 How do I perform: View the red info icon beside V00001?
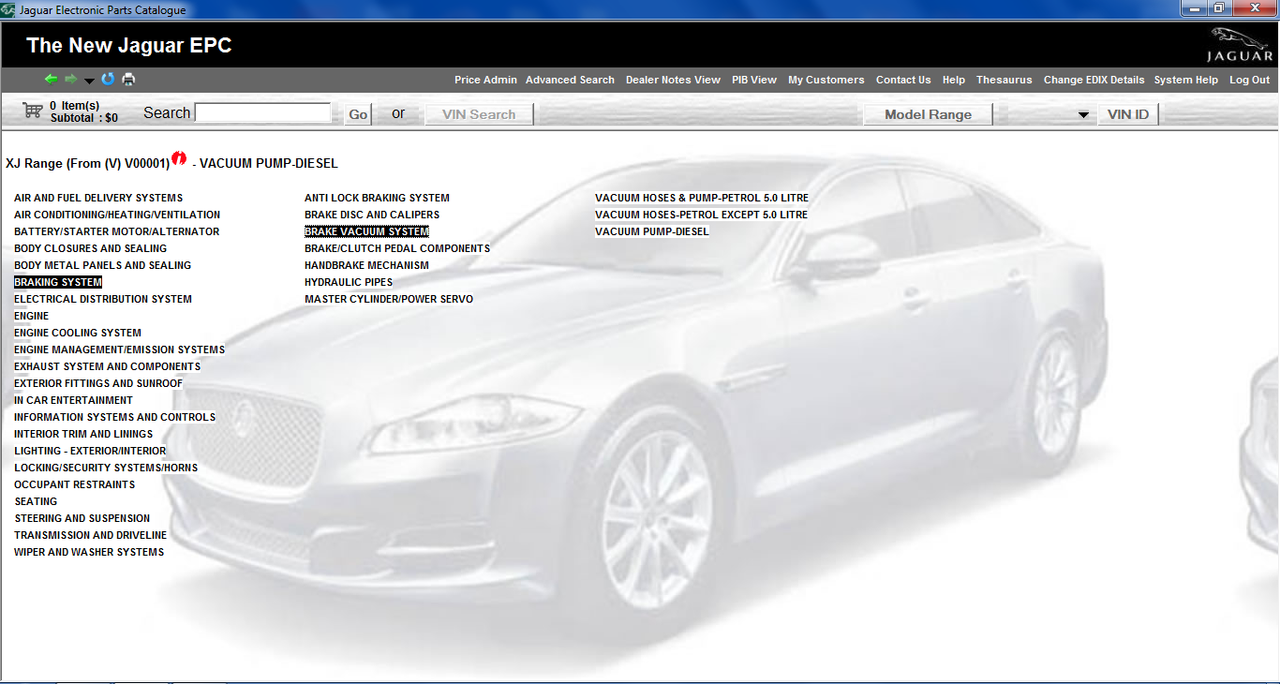tap(179, 157)
